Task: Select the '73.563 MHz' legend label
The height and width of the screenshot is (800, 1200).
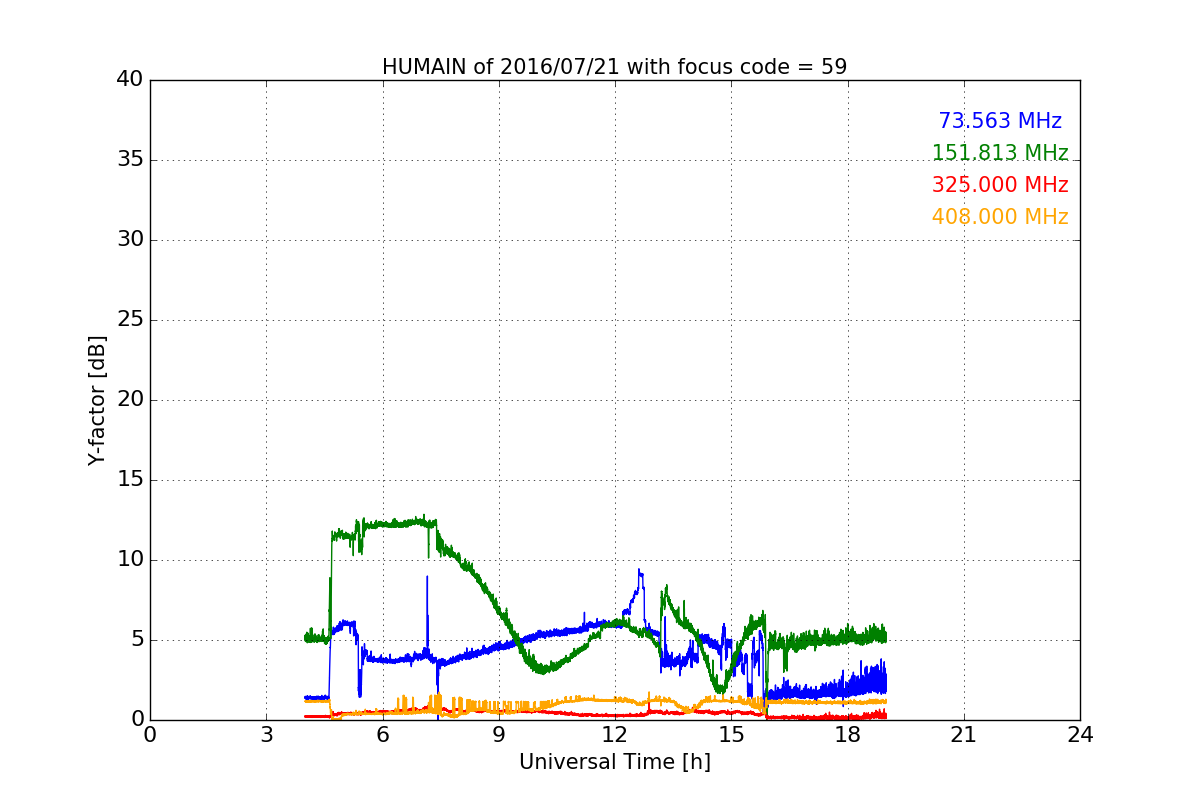Action: click(1000, 121)
